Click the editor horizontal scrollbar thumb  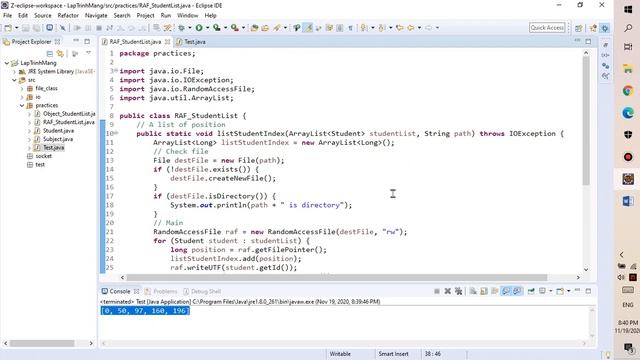tap(337, 278)
